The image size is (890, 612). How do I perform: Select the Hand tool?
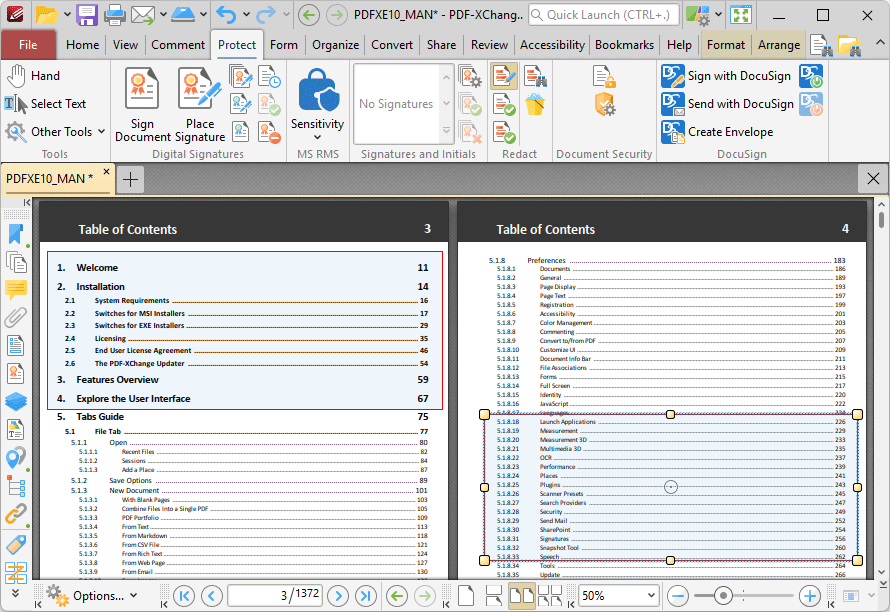[x=33, y=76]
